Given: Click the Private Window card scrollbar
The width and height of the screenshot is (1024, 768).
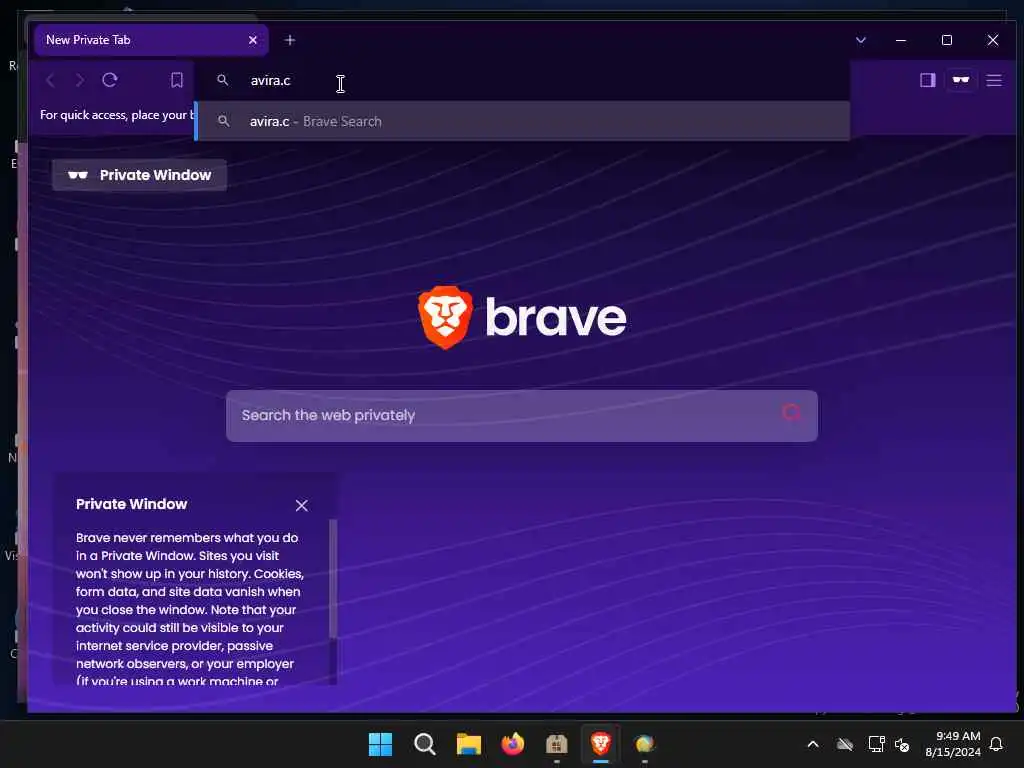Looking at the screenshot, I should point(333,578).
